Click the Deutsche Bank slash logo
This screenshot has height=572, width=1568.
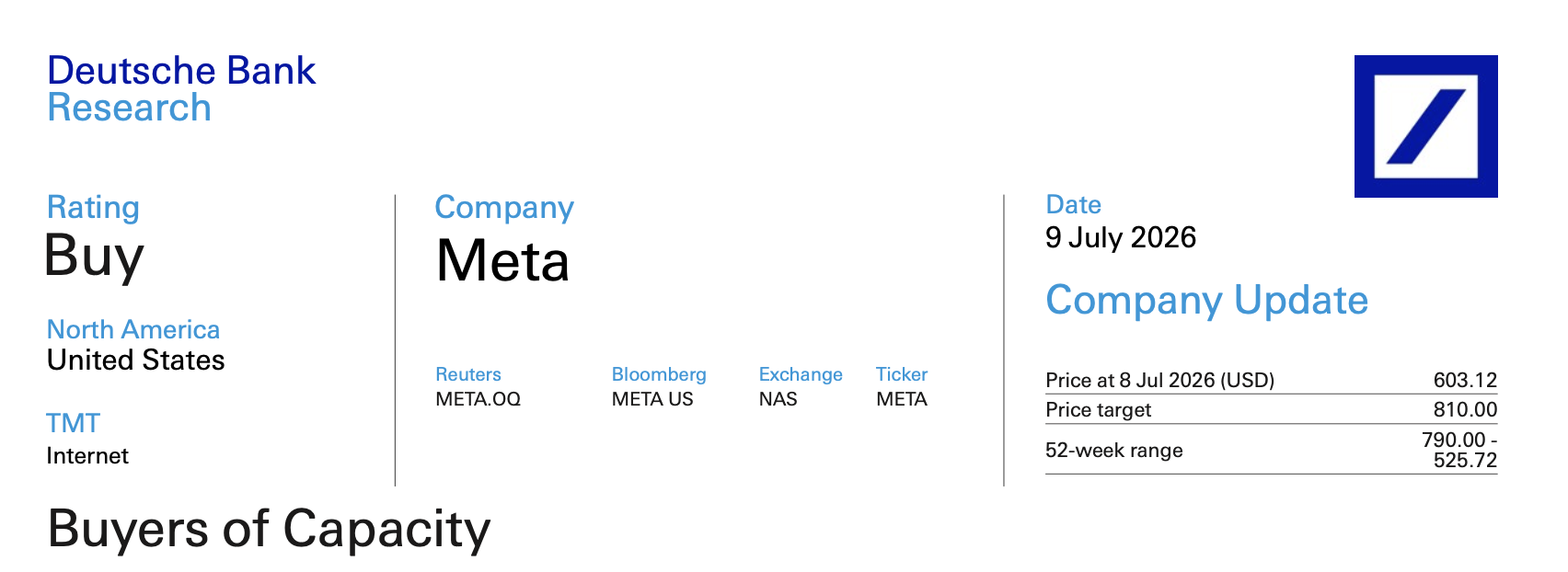coord(1425,126)
